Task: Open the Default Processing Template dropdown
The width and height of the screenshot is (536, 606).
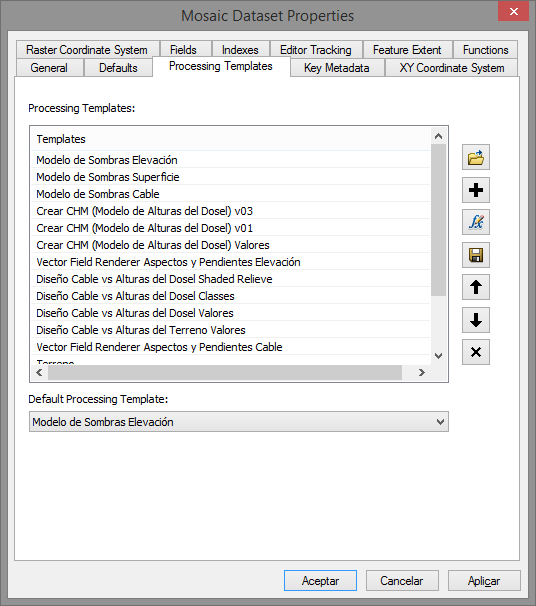Action: click(x=239, y=422)
